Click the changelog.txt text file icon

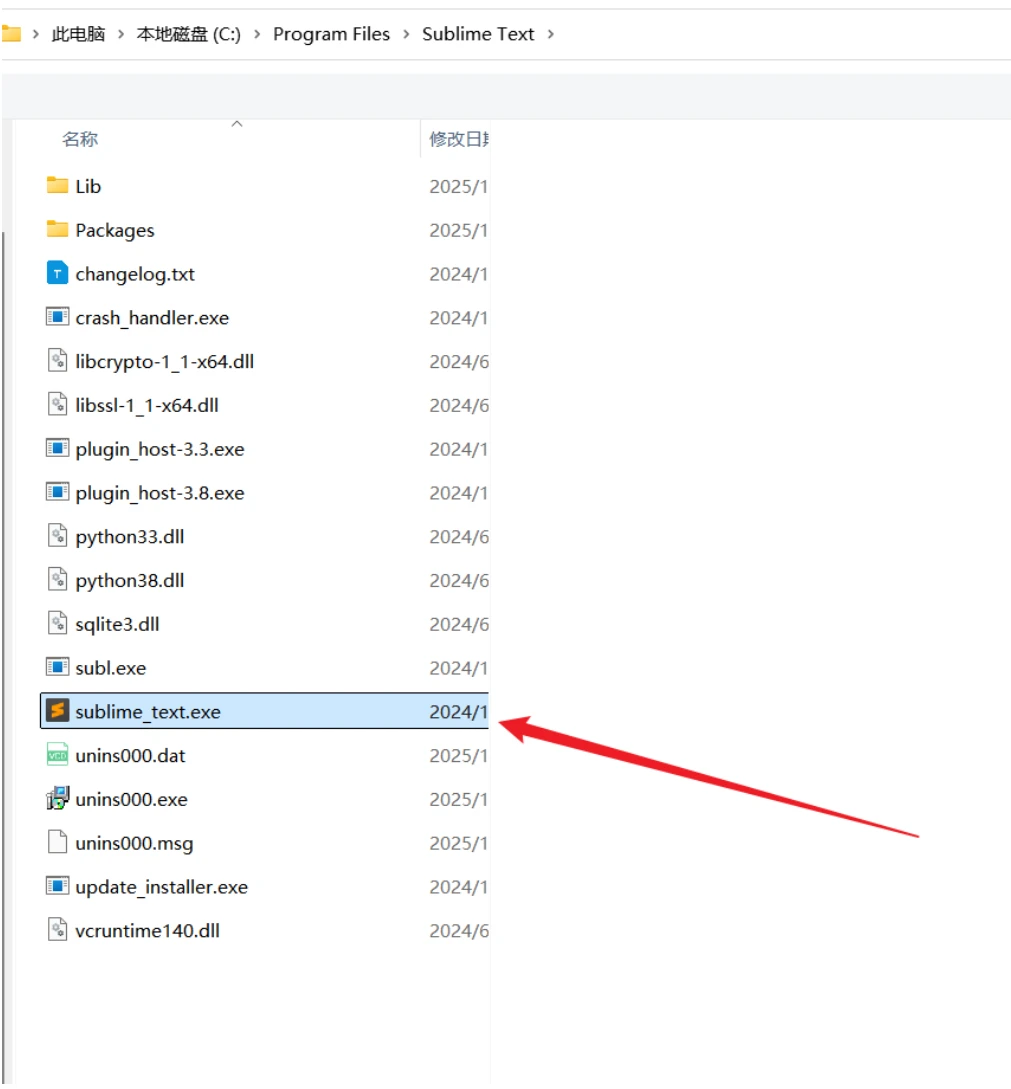click(57, 273)
